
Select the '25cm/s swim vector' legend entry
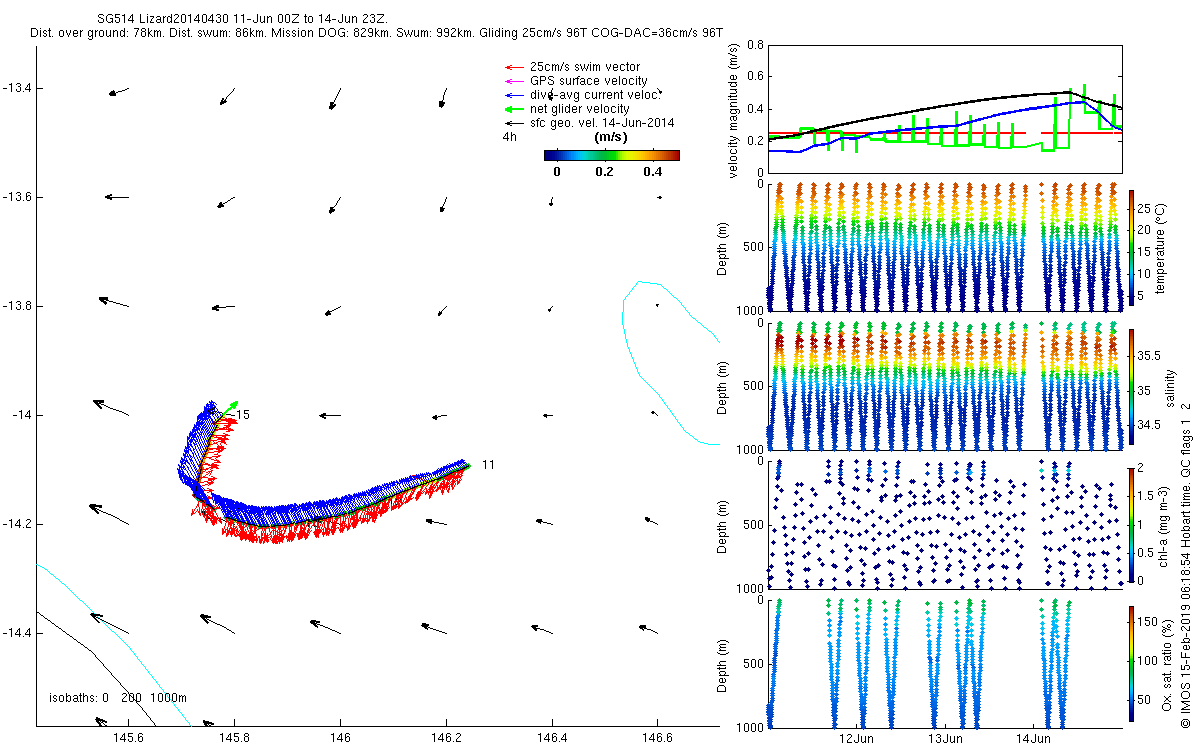click(x=585, y=67)
